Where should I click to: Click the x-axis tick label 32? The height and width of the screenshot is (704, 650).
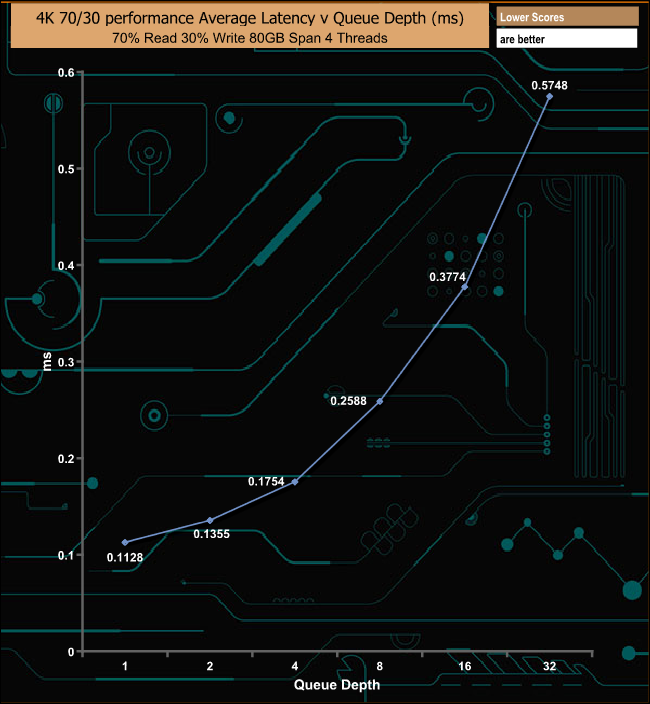(550, 667)
